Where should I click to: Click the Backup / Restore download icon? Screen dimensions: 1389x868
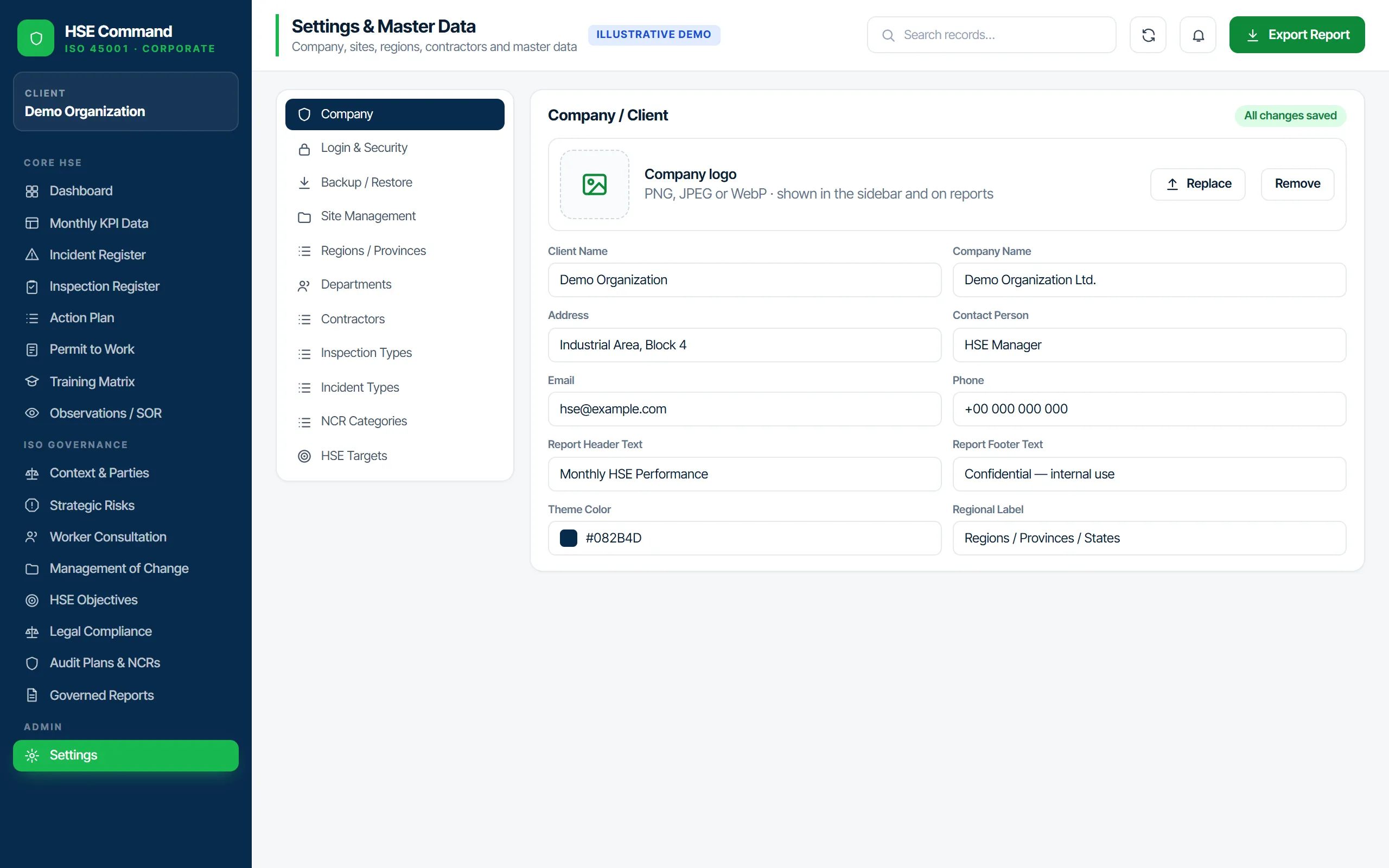(x=304, y=183)
